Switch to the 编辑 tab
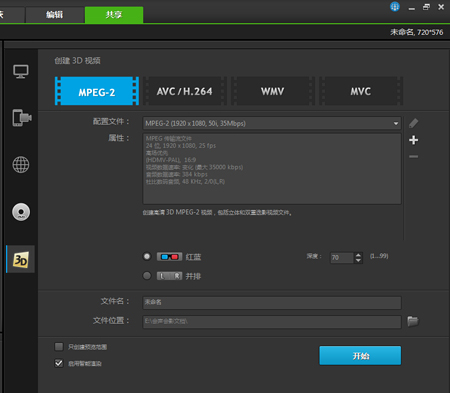450x393 pixels. pos(55,15)
